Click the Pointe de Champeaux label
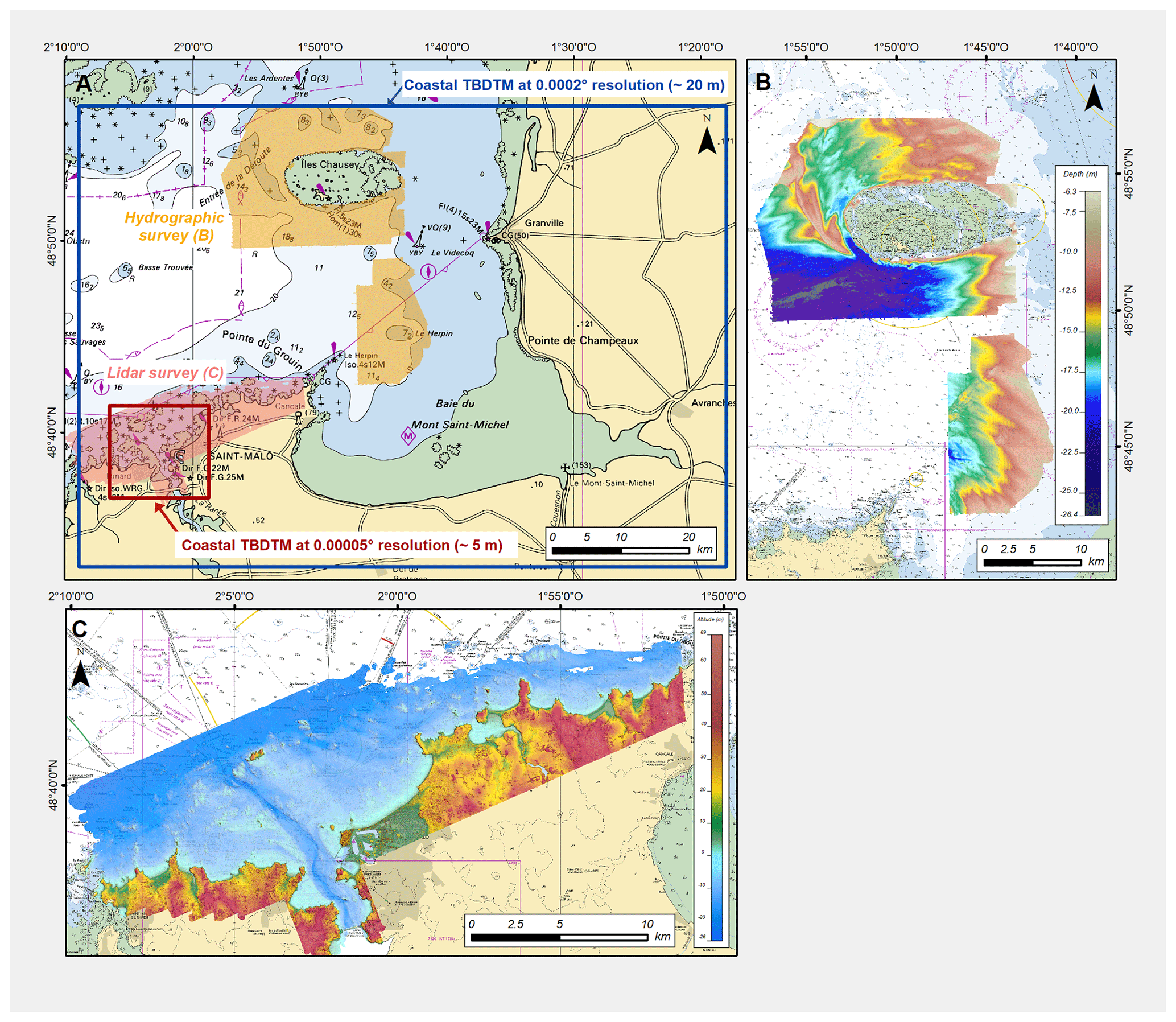This screenshot has width=1176, height=1022. pos(582,340)
